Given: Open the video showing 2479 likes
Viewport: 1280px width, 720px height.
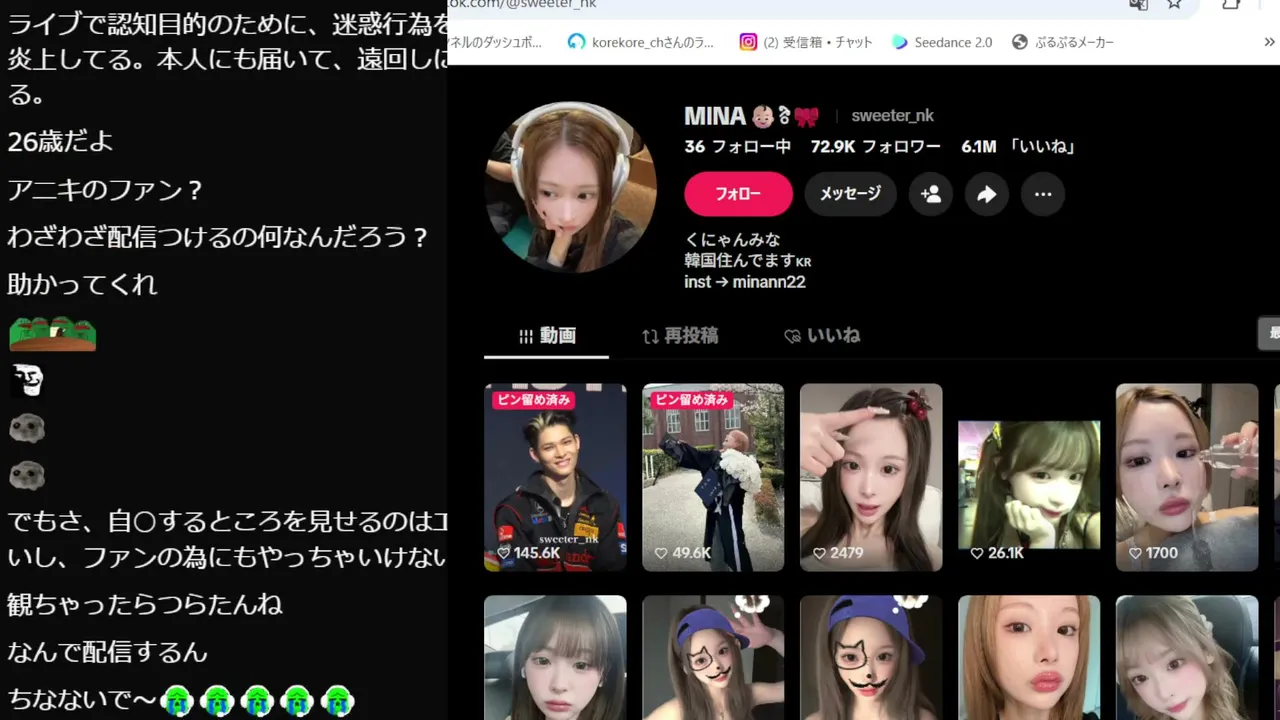Looking at the screenshot, I should click(871, 477).
